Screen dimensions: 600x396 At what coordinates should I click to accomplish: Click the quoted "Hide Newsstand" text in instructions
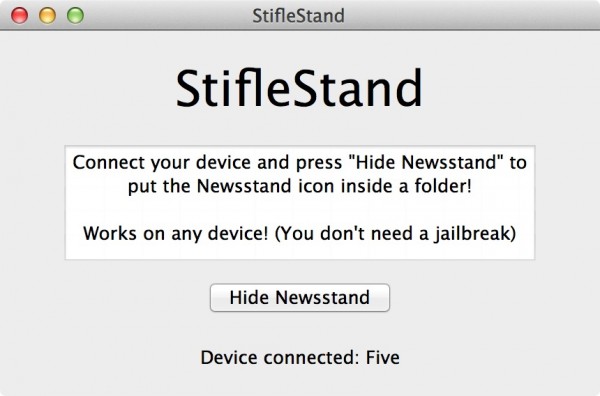[x=426, y=162]
